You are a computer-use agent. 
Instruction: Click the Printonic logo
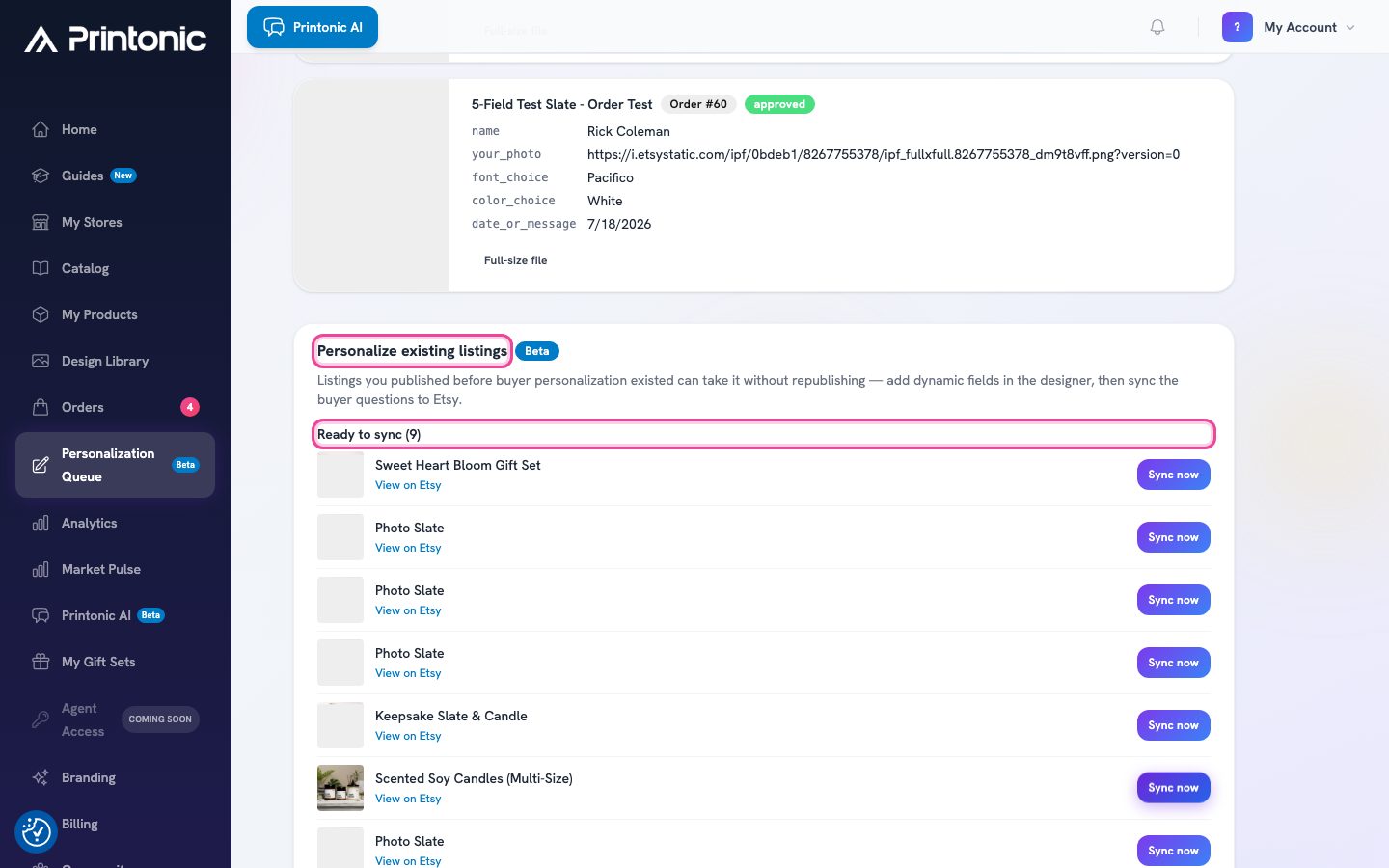pos(116,39)
